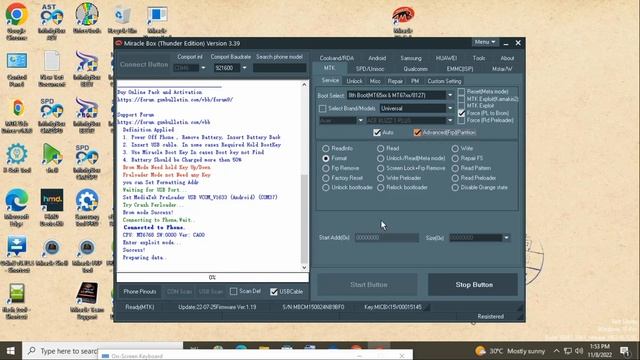Enable the Reset(Meta mode) checkbox
Screen dimensions: 640x360
coord(462,92)
